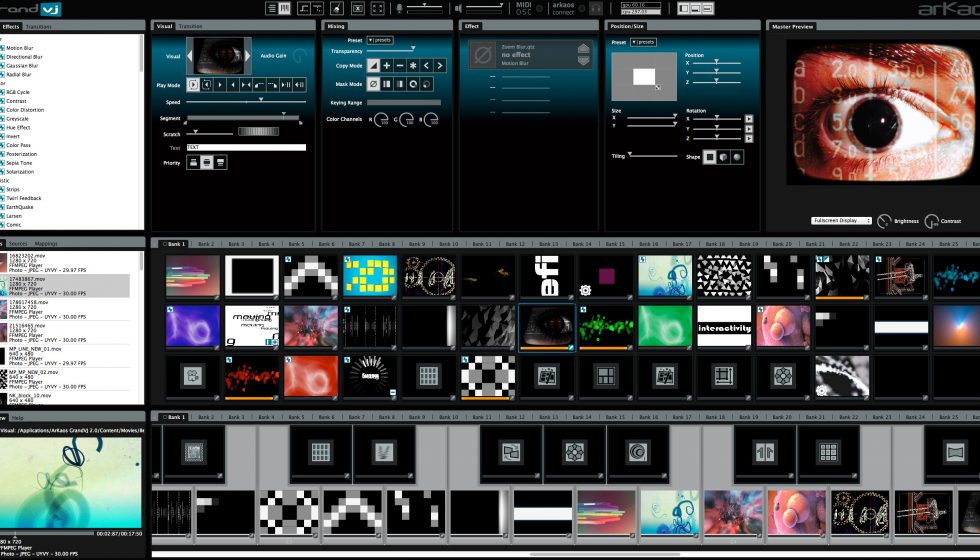Viewport: 980px width, 560px height.
Task: Click the brush clean-up toolbar icon
Action: pos(336,8)
